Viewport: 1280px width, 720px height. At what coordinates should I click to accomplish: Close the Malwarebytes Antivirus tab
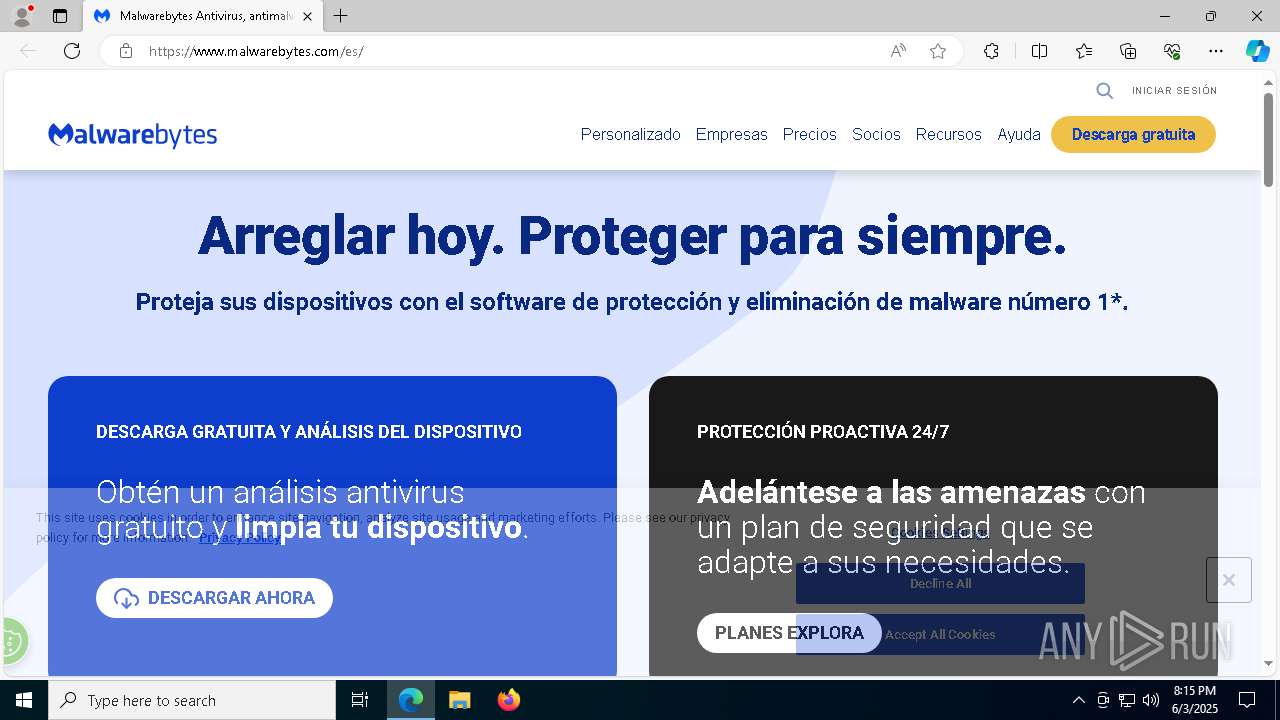[307, 16]
